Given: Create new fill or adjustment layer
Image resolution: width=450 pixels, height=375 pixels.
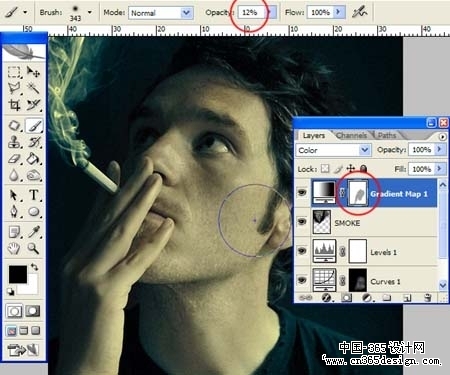Looking at the screenshot, I should [x=367, y=297].
